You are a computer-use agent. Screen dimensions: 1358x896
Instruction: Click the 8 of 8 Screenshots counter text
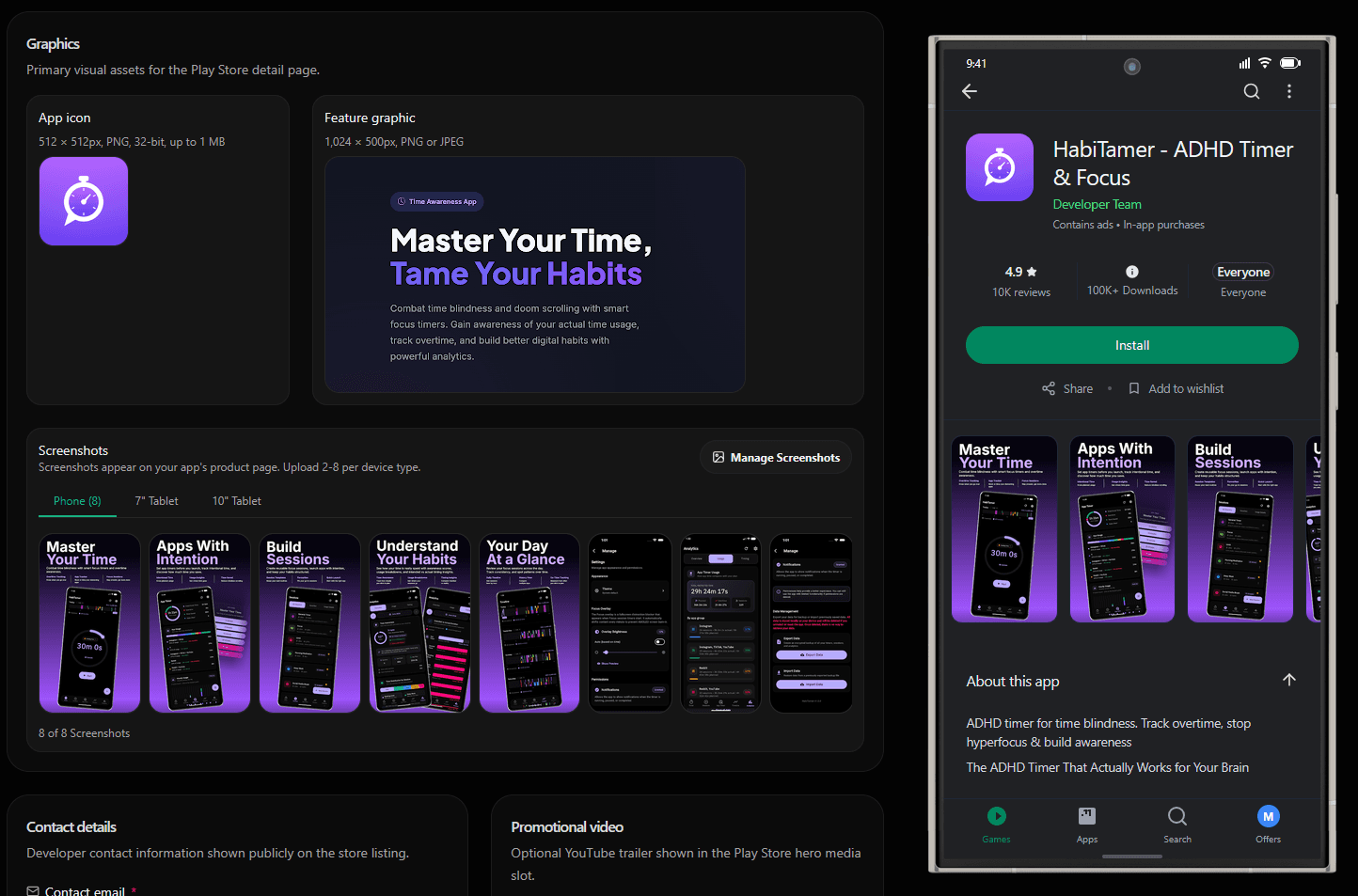coord(85,733)
